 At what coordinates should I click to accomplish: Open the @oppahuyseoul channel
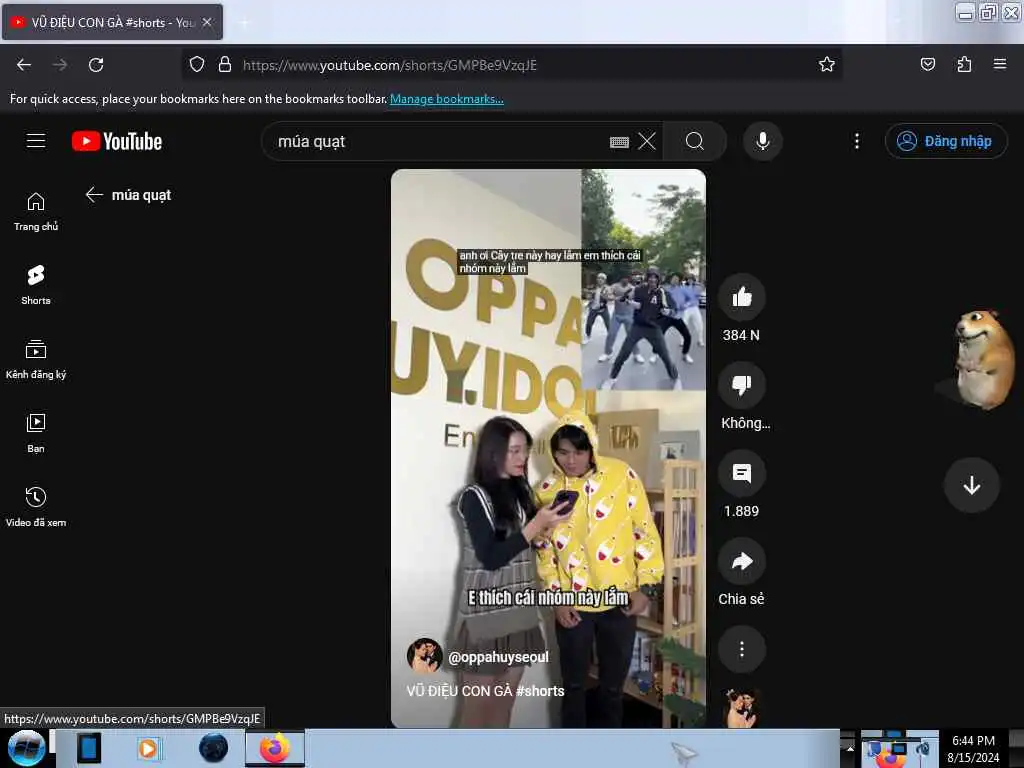point(498,657)
